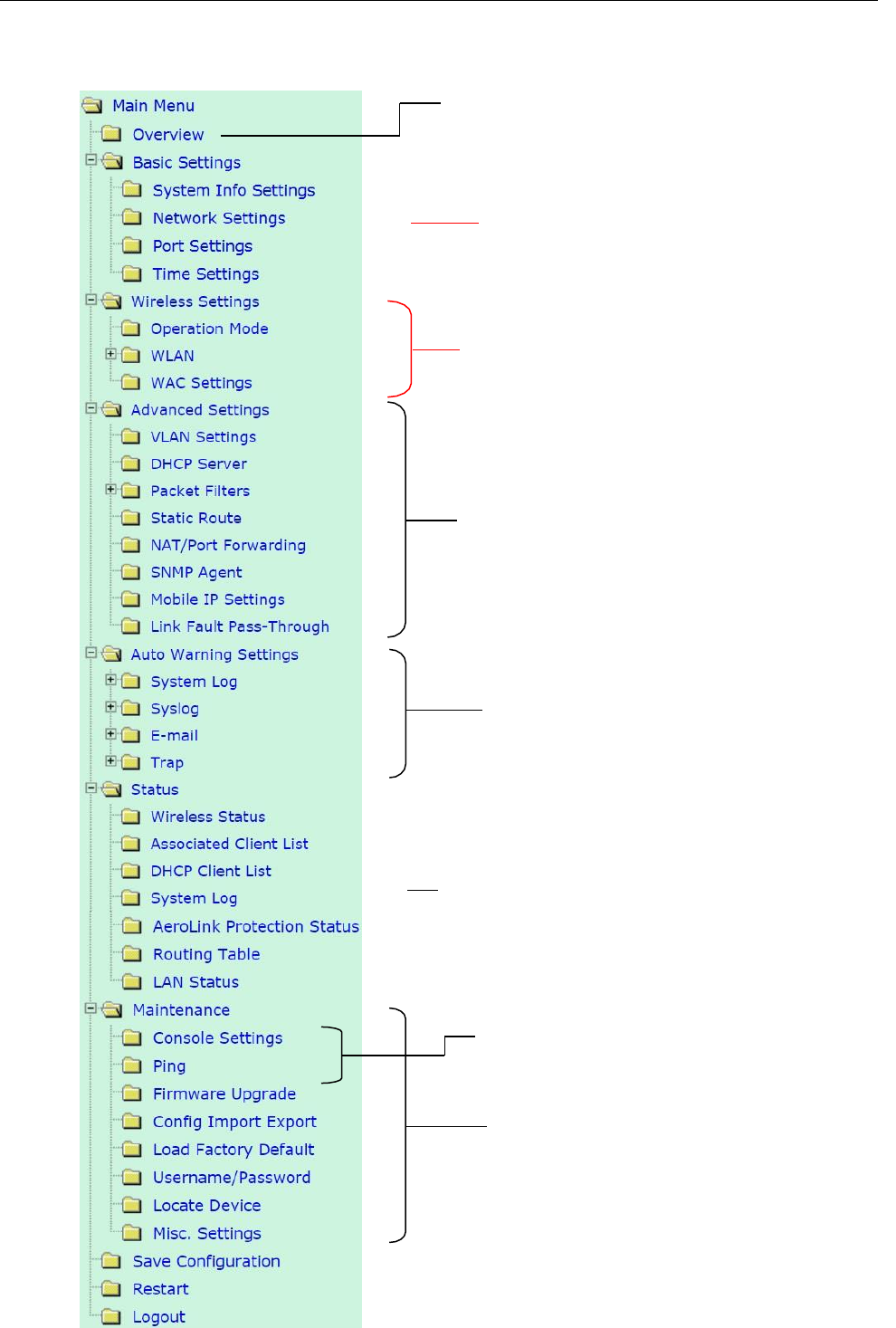This screenshot has width=896, height=1328.
Task: Click the Port Settings folder icon
Action: (132, 246)
